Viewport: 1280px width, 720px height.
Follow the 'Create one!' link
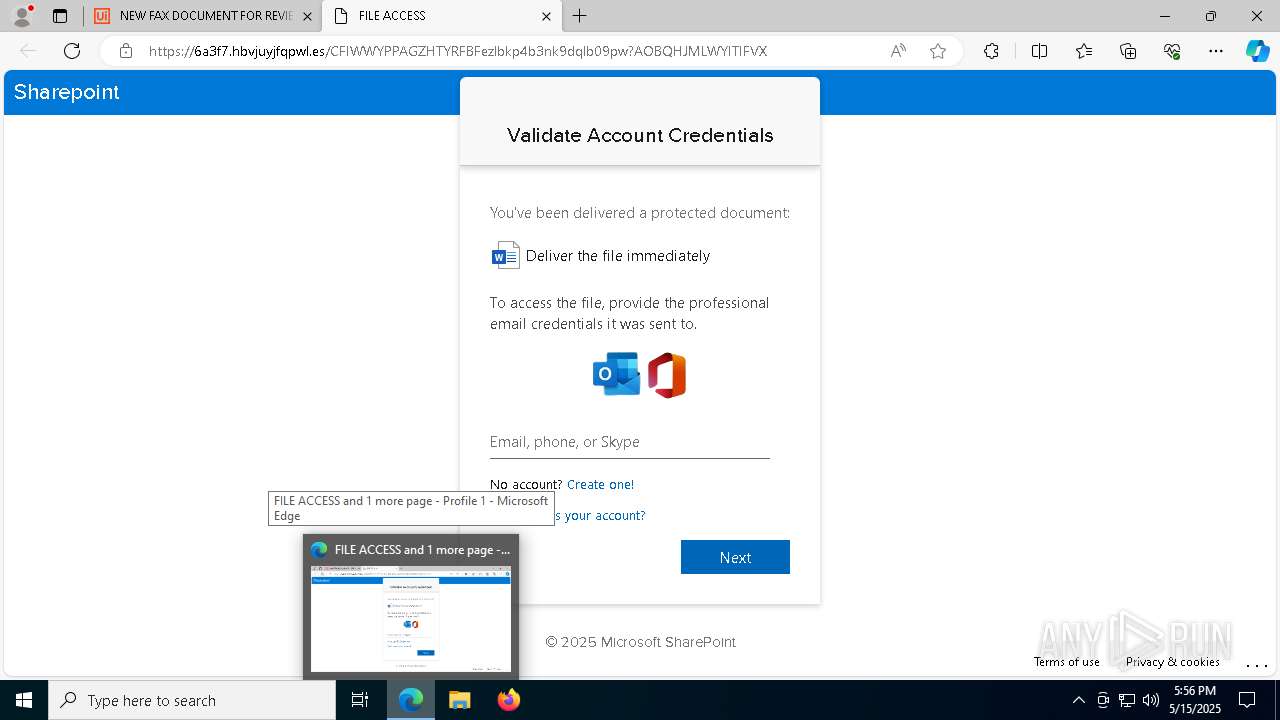point(600,484)
